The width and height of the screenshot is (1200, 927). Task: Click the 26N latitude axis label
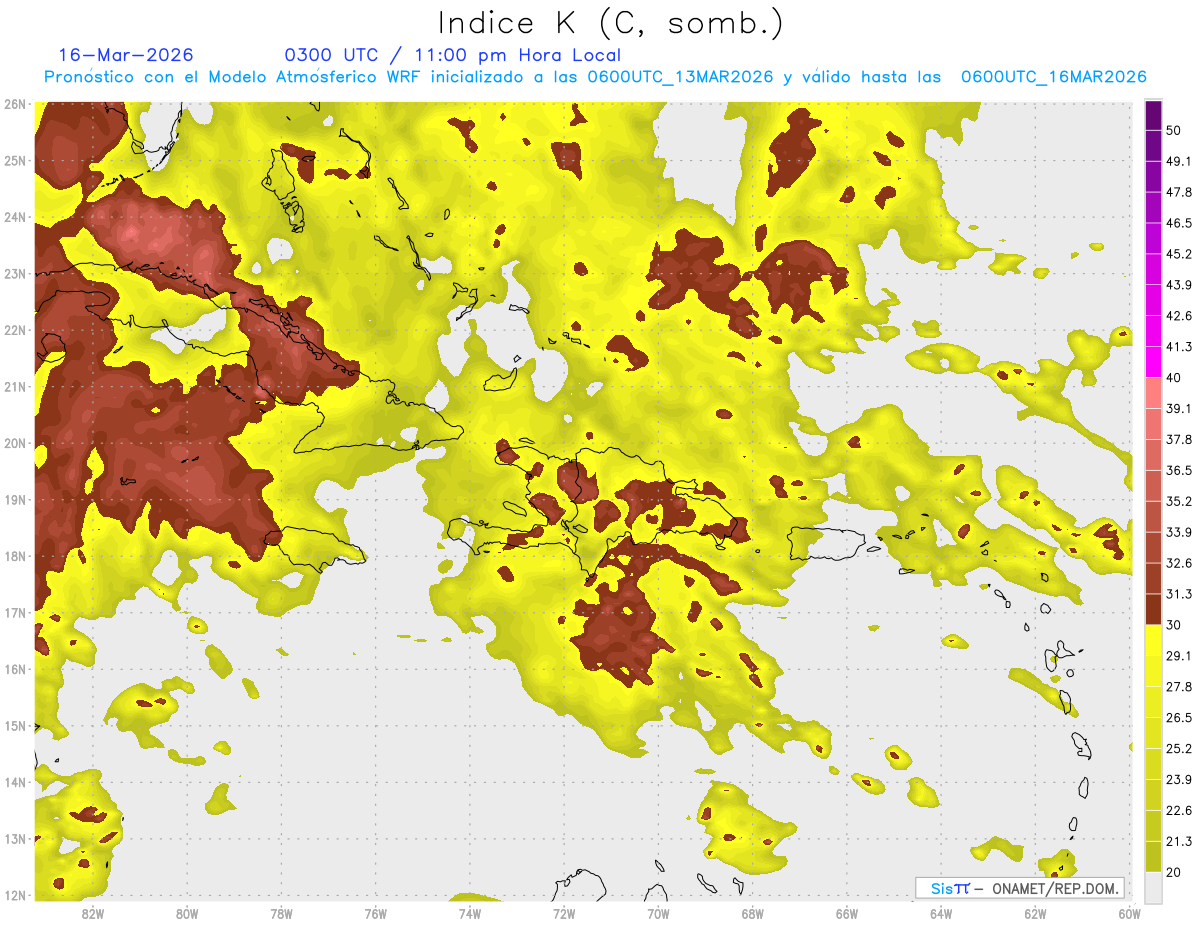click(15, 104)
